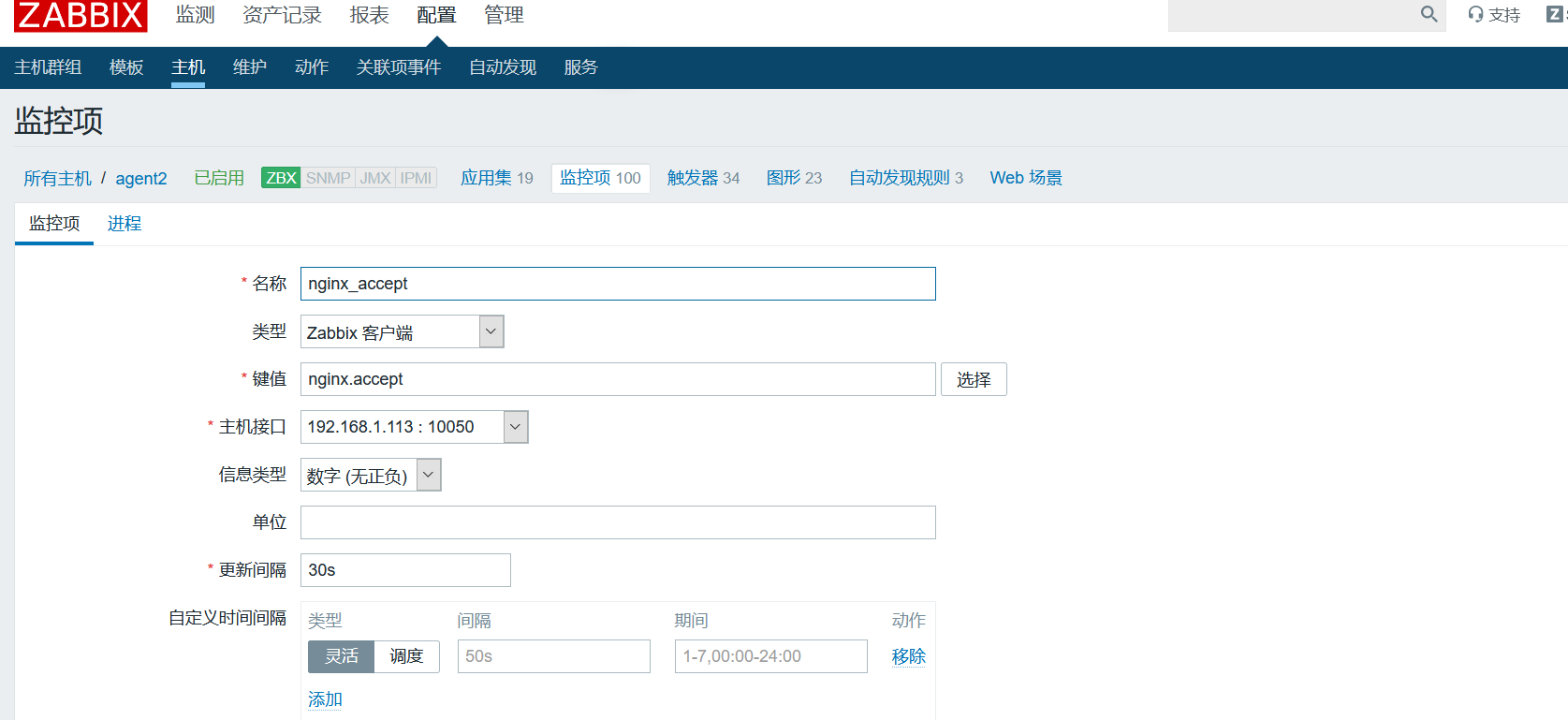The height and width of the screenshot is (720, 1568).
Task: Go to 关联项事件 submenu
Action: coord(399,67)
